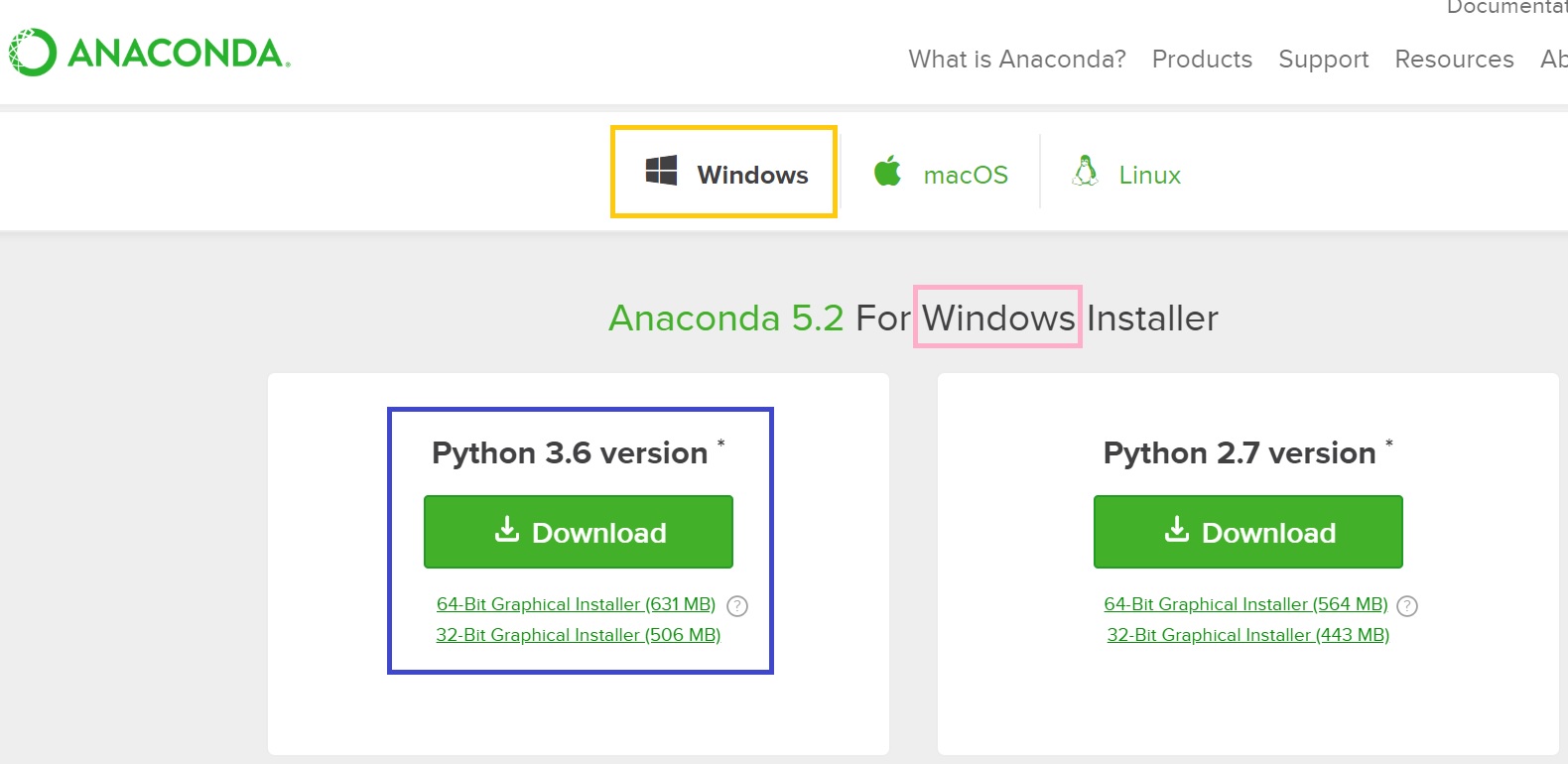Click the Python 3.6 version heading

[x=570, y=453]
